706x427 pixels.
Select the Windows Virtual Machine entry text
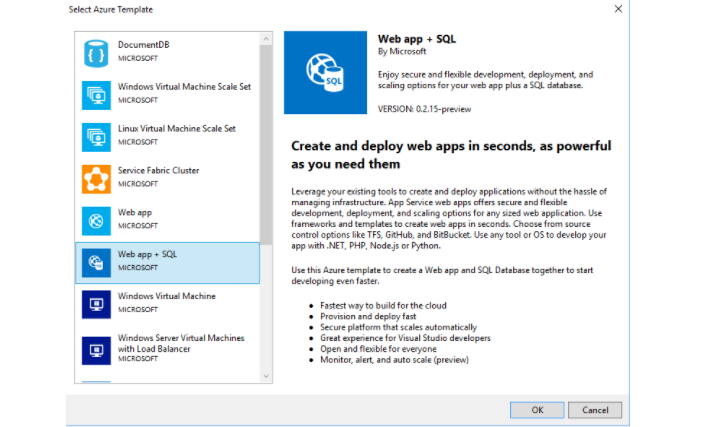tap(166, 297)
